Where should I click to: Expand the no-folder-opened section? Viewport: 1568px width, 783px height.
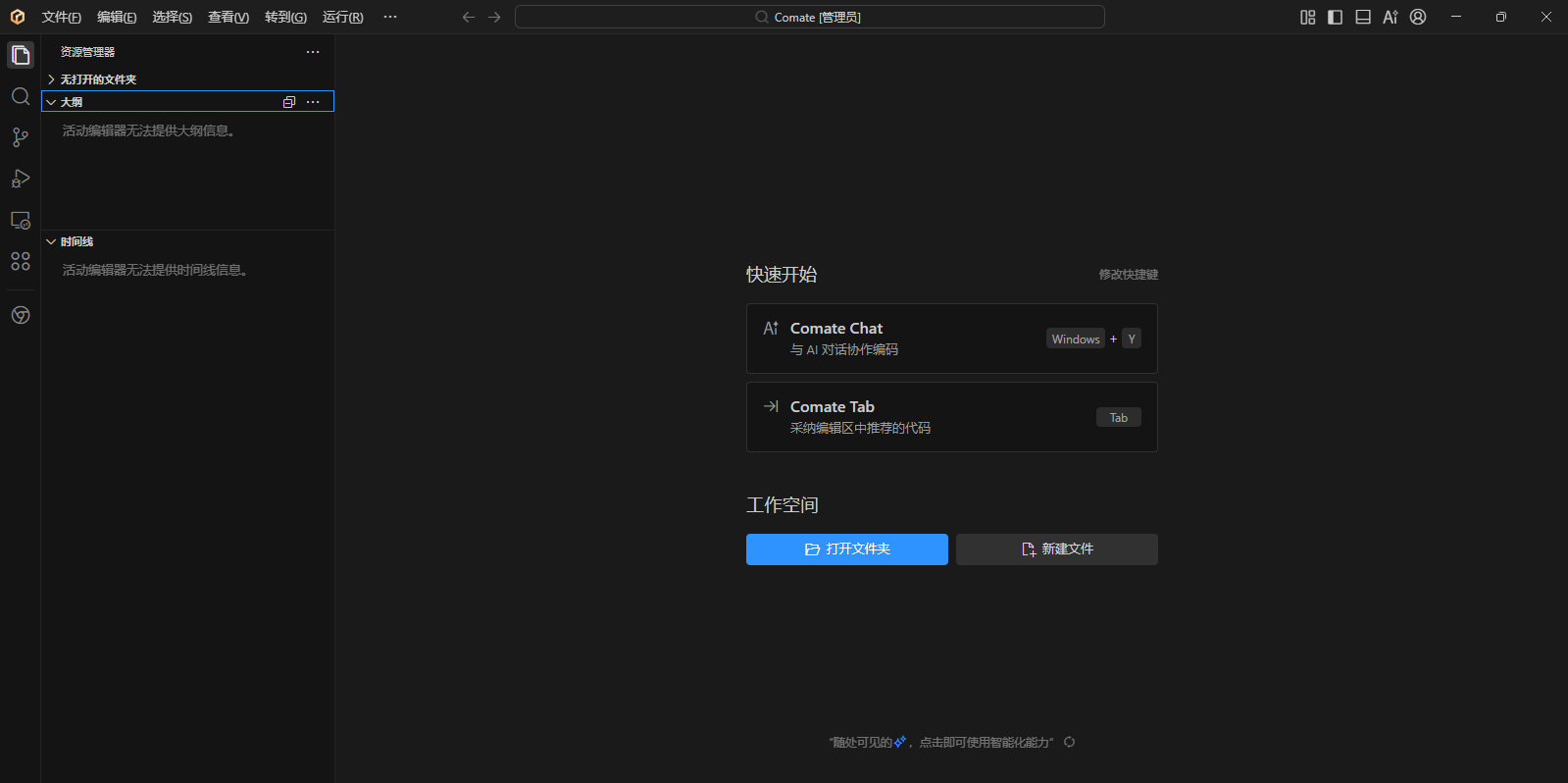coord(98,79)
